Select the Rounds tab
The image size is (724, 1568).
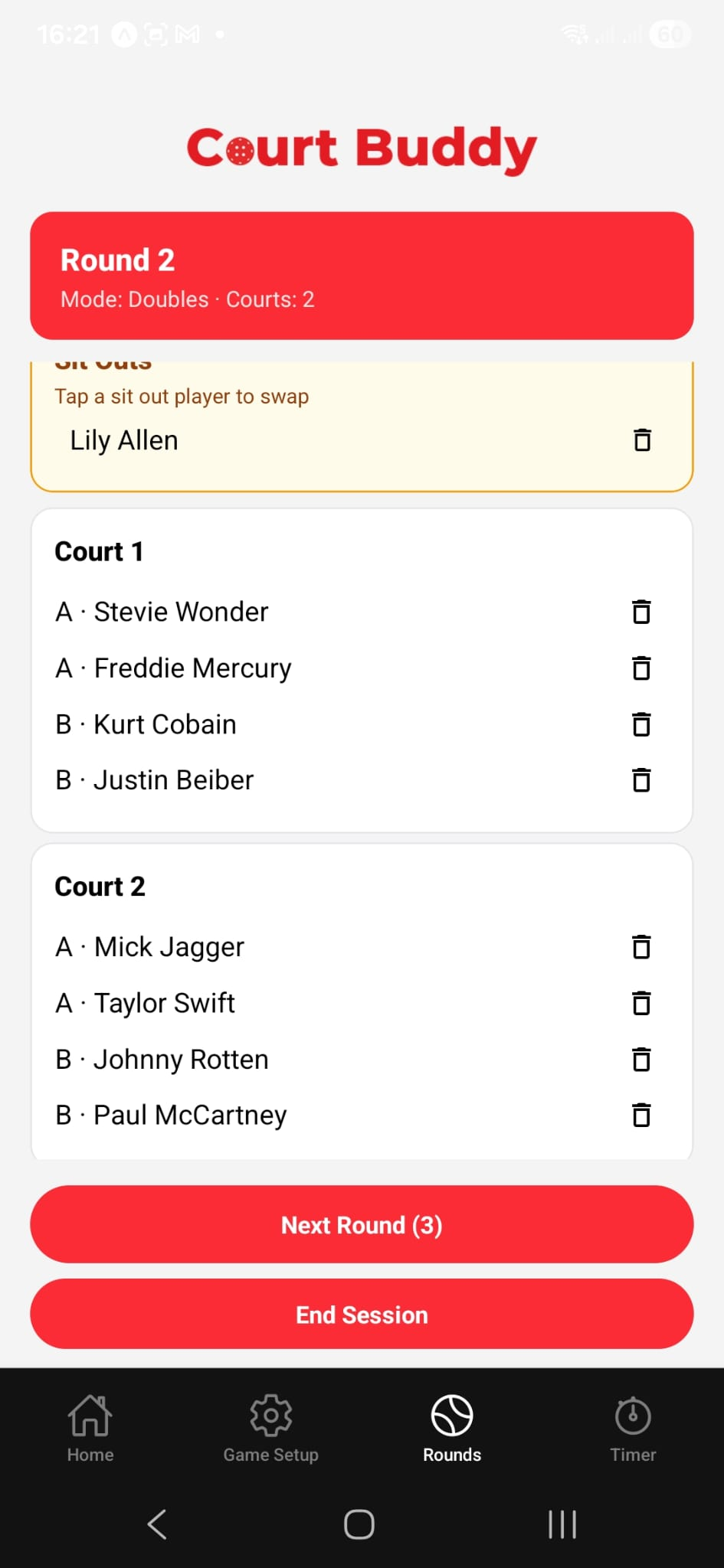coord(452,1426)
